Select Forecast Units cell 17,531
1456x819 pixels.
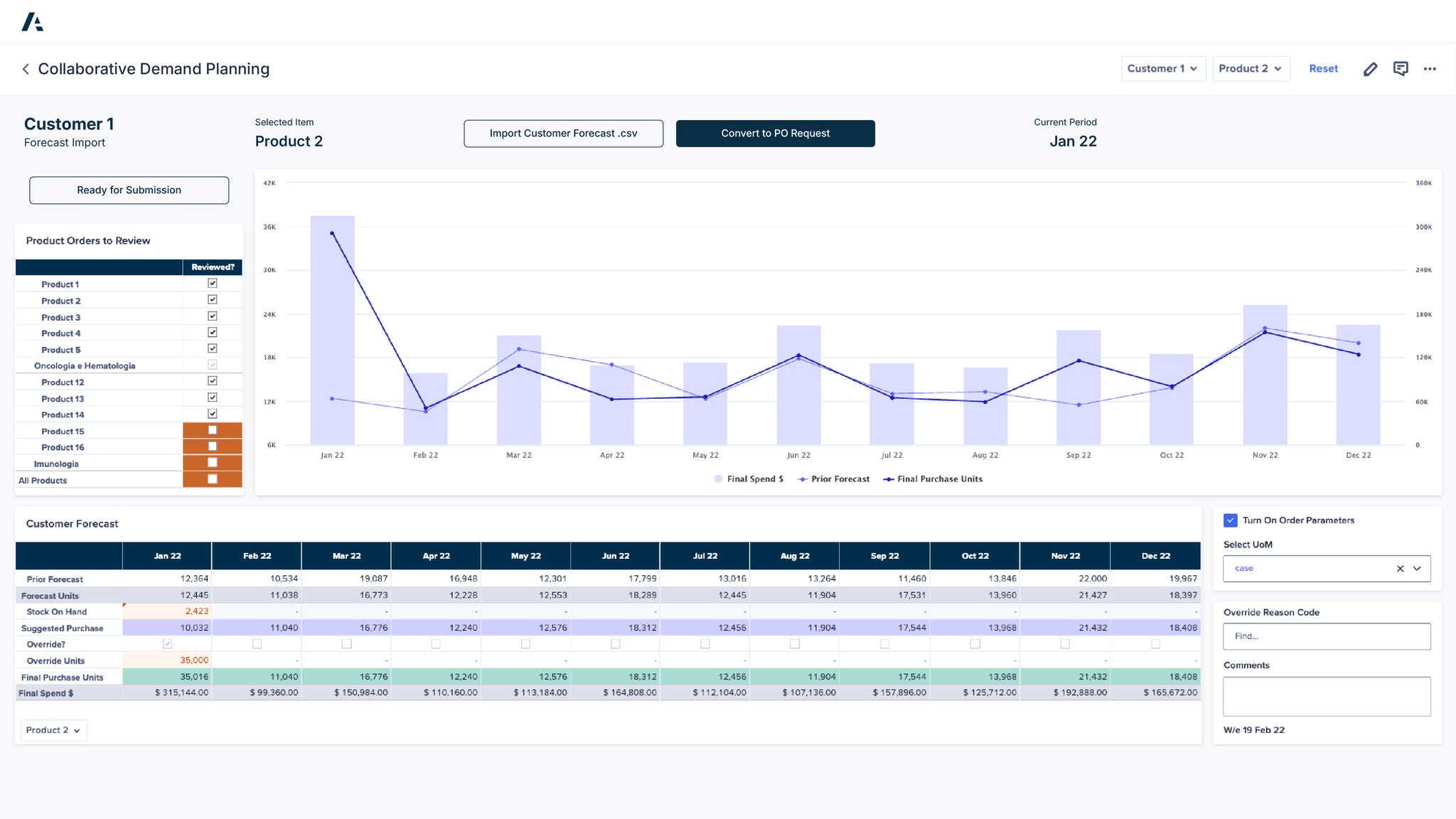click(884, 595)
